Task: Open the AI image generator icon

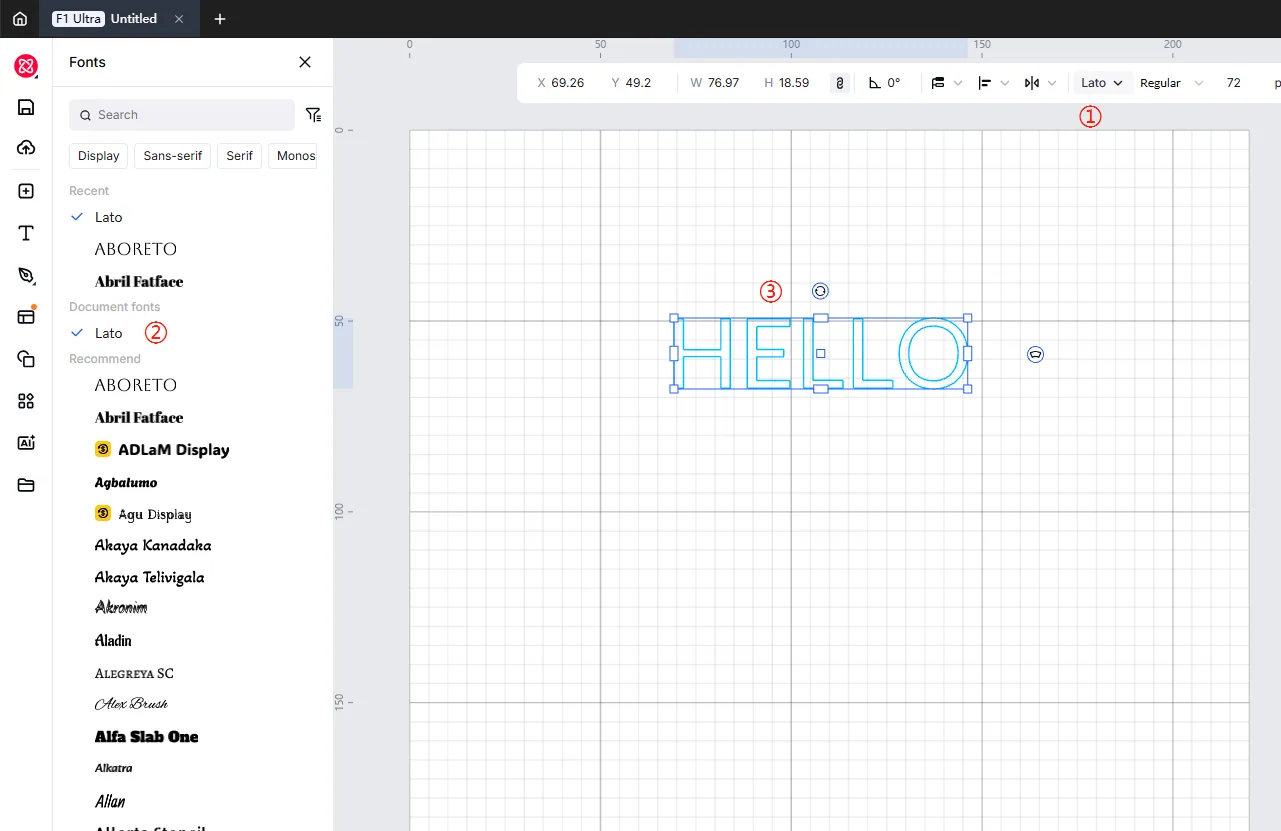Action: click(x=26, y=443)
